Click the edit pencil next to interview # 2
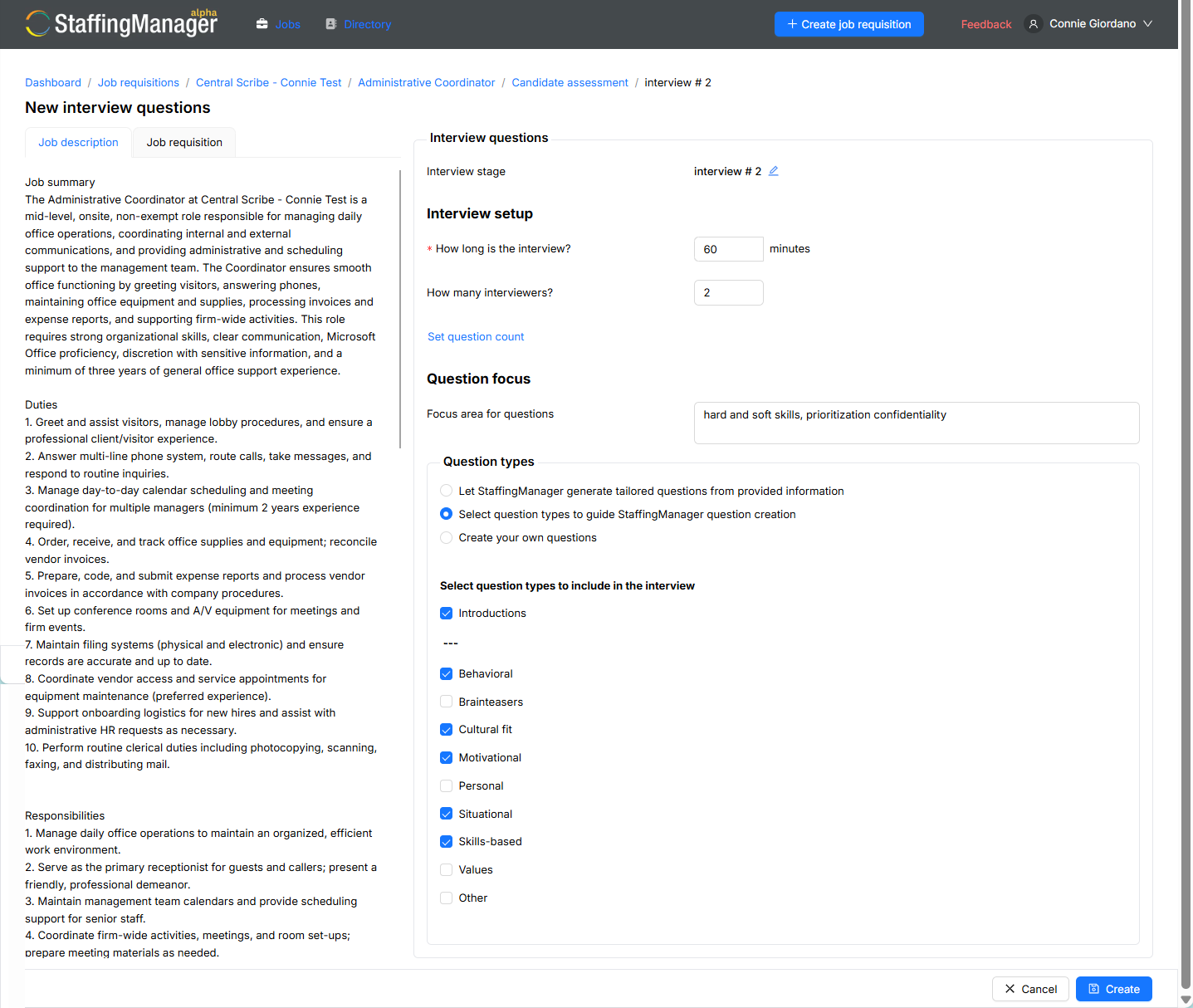The width and height of the screenshot is (1193, 1008). point(773,171)
